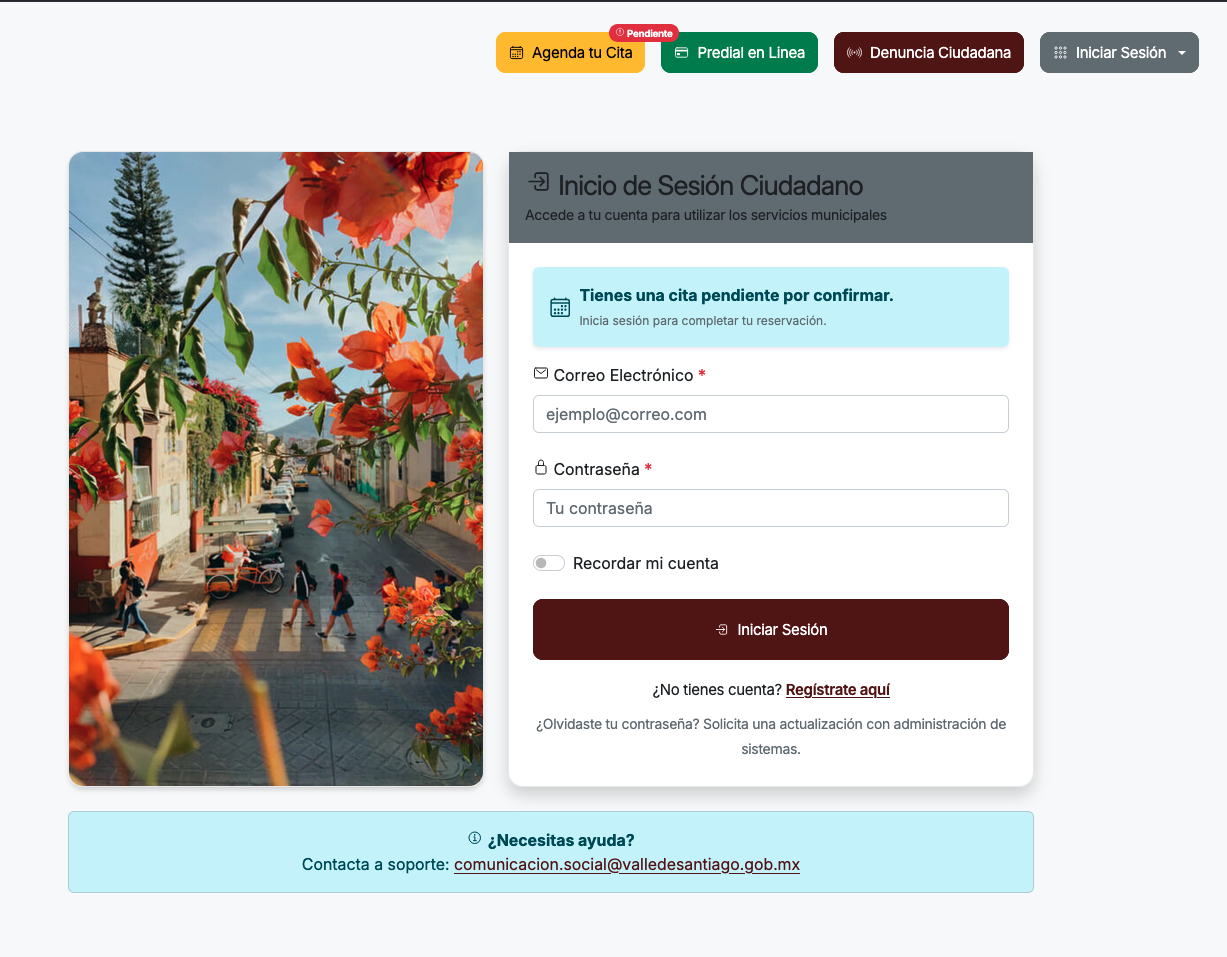Follow the Regístrate aquí link
Viewport: 1227px width, 957px height.
point(838,690)
